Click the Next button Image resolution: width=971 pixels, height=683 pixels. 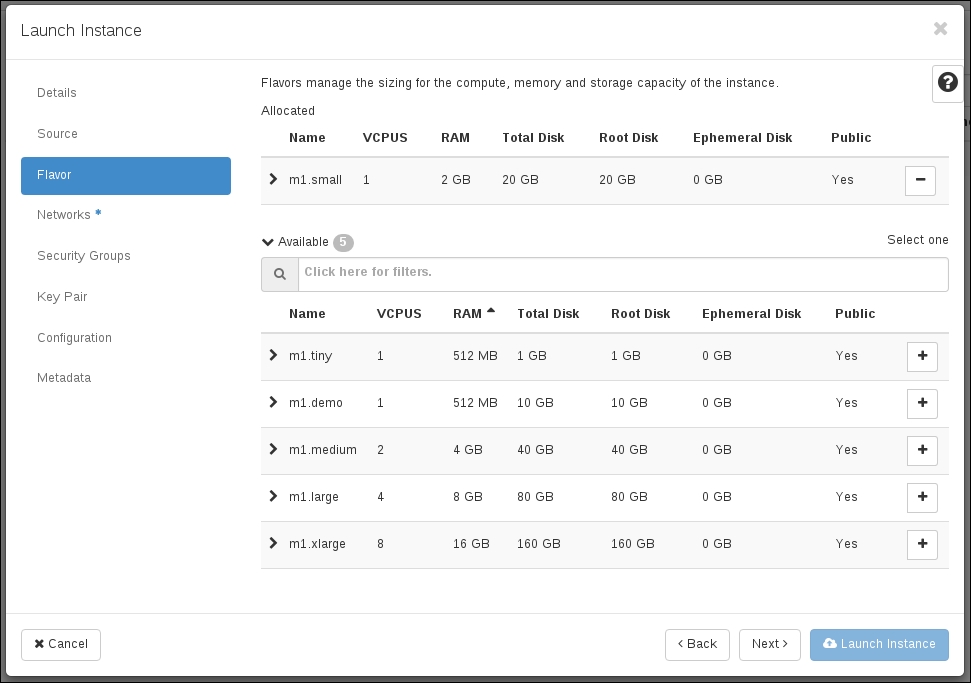[769, 644]
